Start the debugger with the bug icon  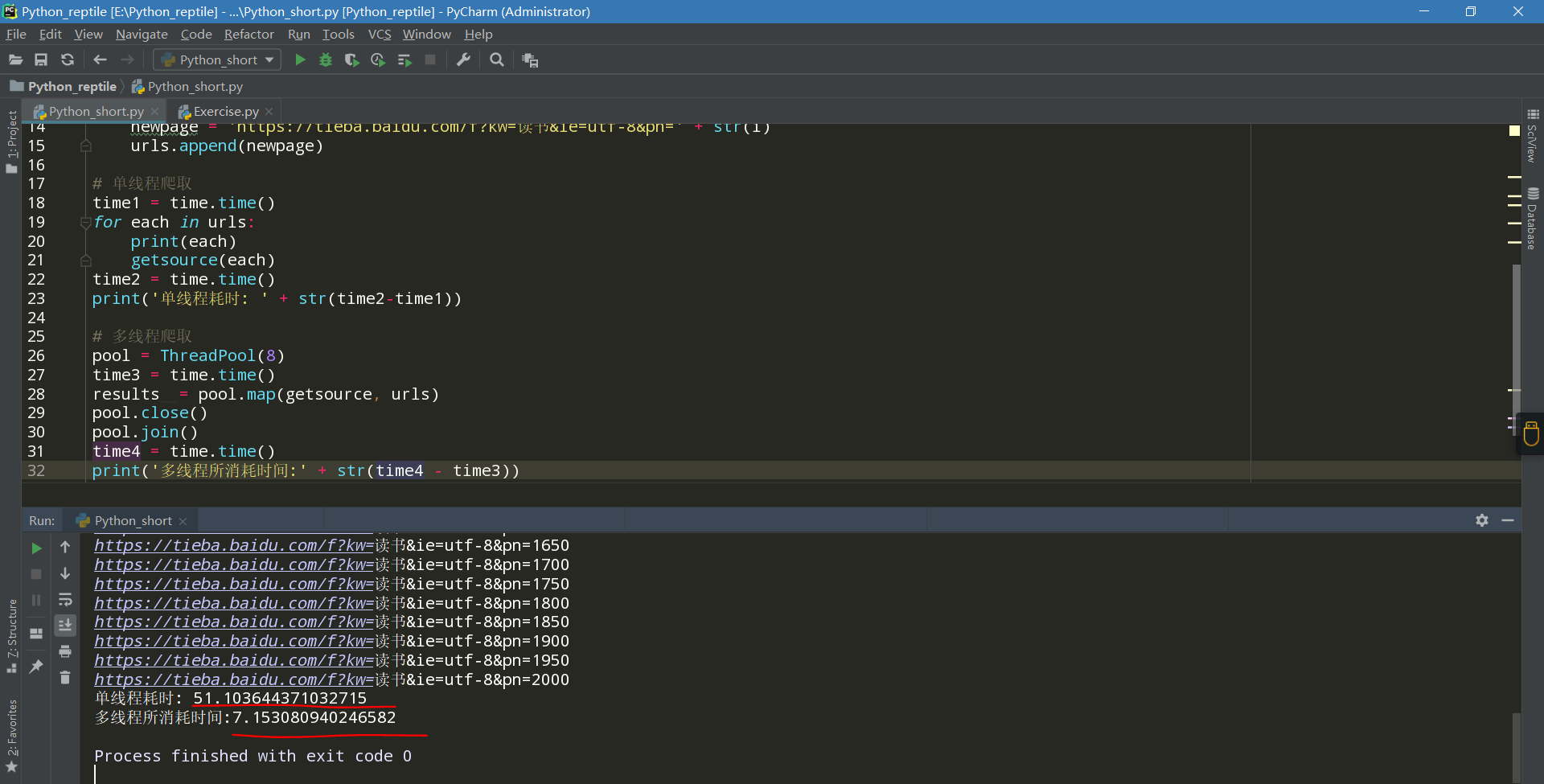326,60
